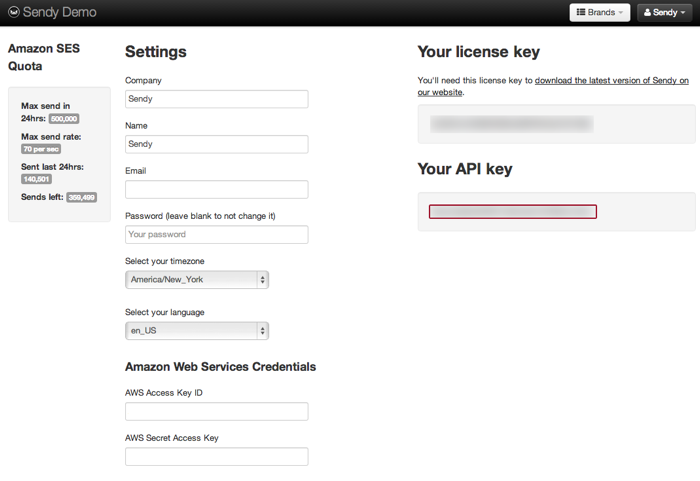Click into the Company input field
Viewport: 700px width, 481px height.
[216, 99]
